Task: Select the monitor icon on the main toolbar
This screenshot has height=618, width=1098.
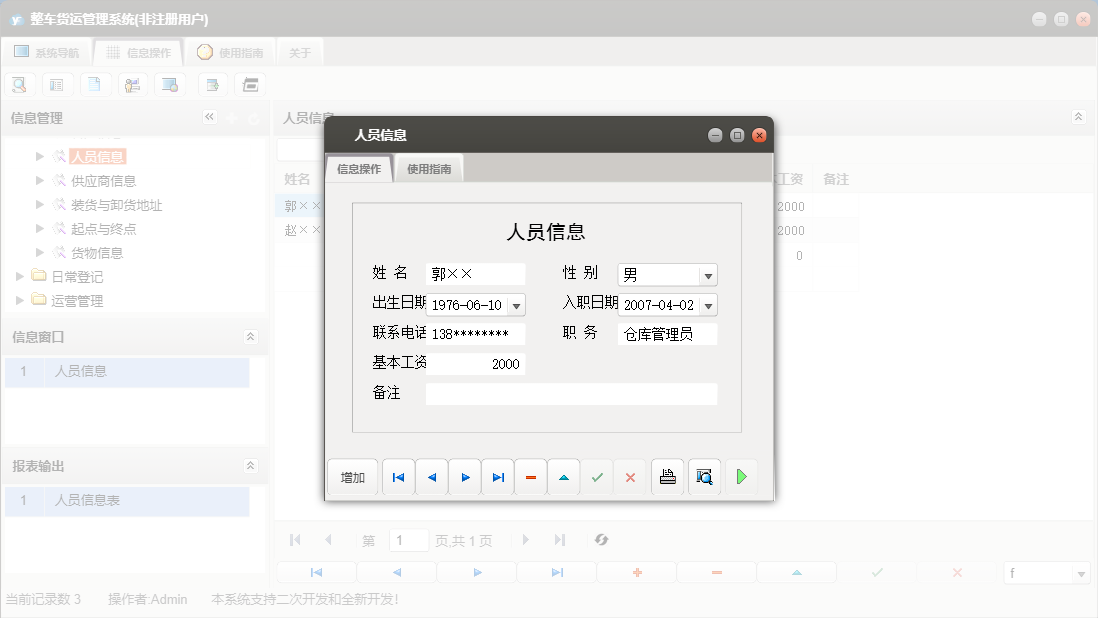Action: point(170,84)
